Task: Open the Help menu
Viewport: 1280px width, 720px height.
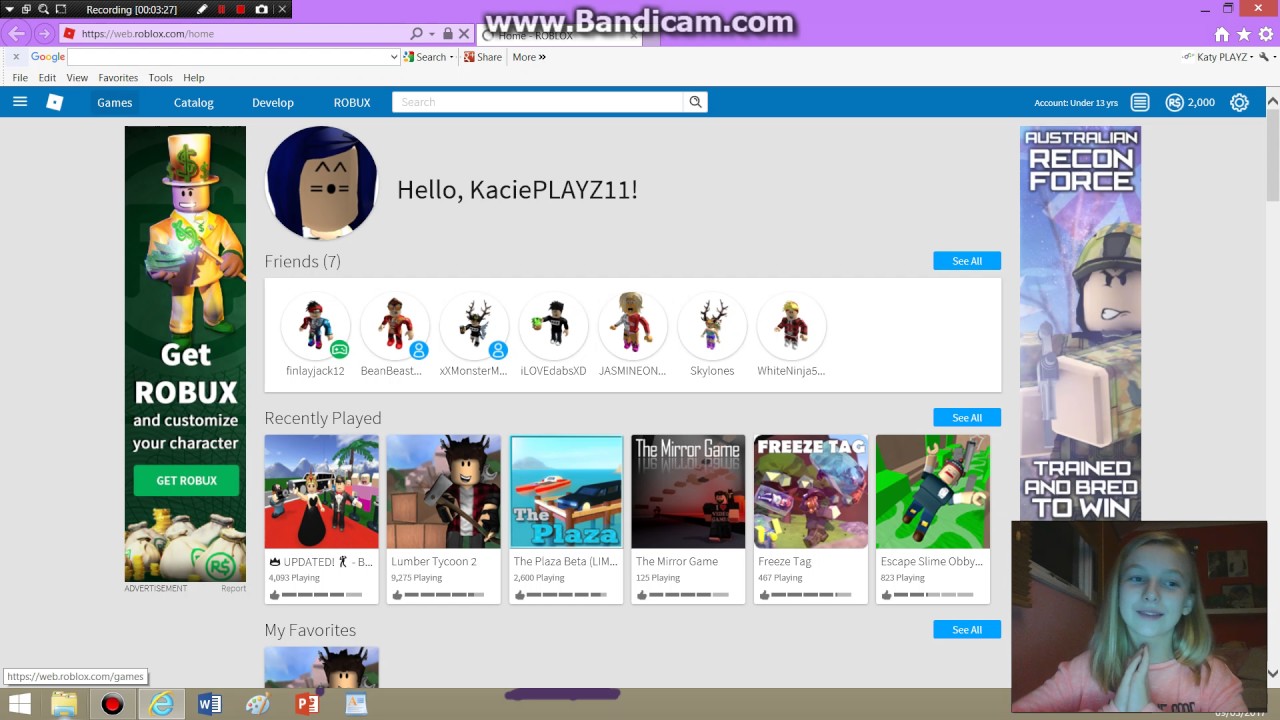Action: coord(194,77)
